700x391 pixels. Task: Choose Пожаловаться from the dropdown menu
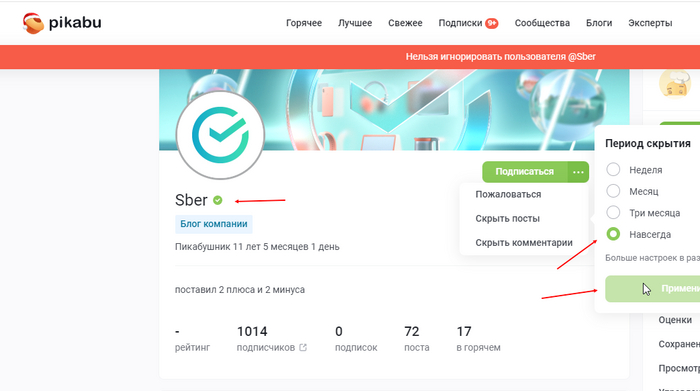[x=508, y=194]
